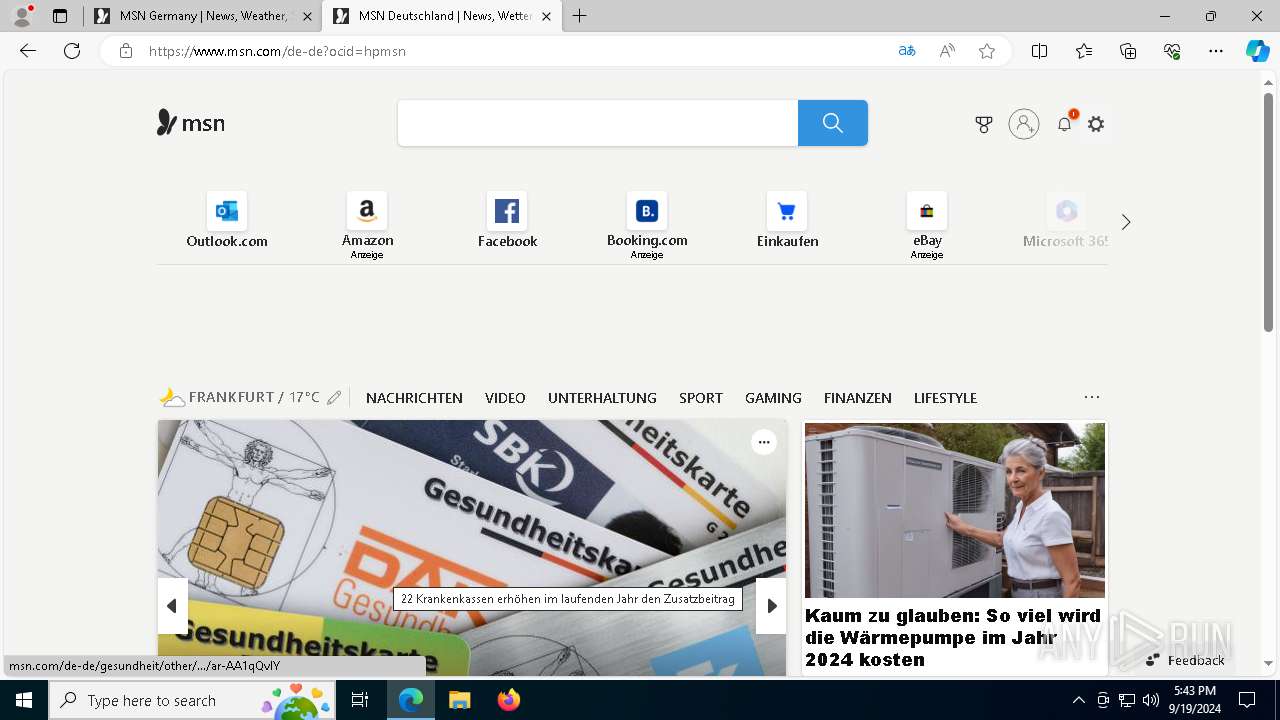This screenshot has height=720, width=1280.
Task: Open UNTERHALTUNG category
Action: pos(602,398)
